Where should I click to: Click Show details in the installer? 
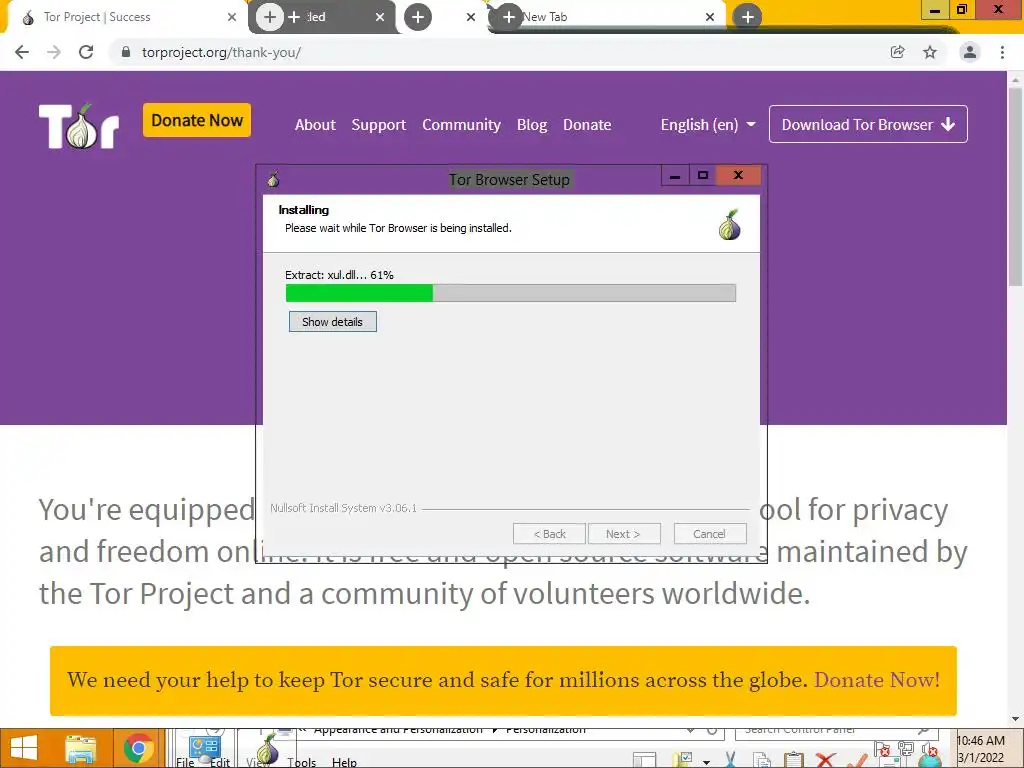pyautogui.click(x=332, y=321)
